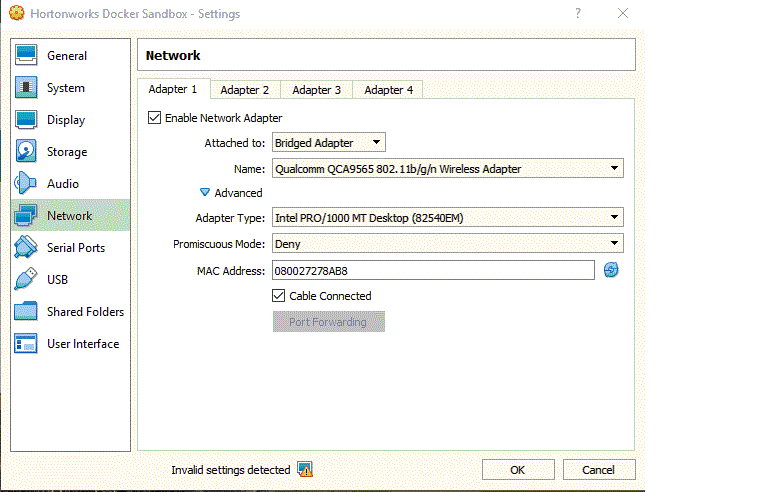The height and width of the screenshot is (492, 768).
Task: Open the help question mark
Action: click(x=578, y=13)
